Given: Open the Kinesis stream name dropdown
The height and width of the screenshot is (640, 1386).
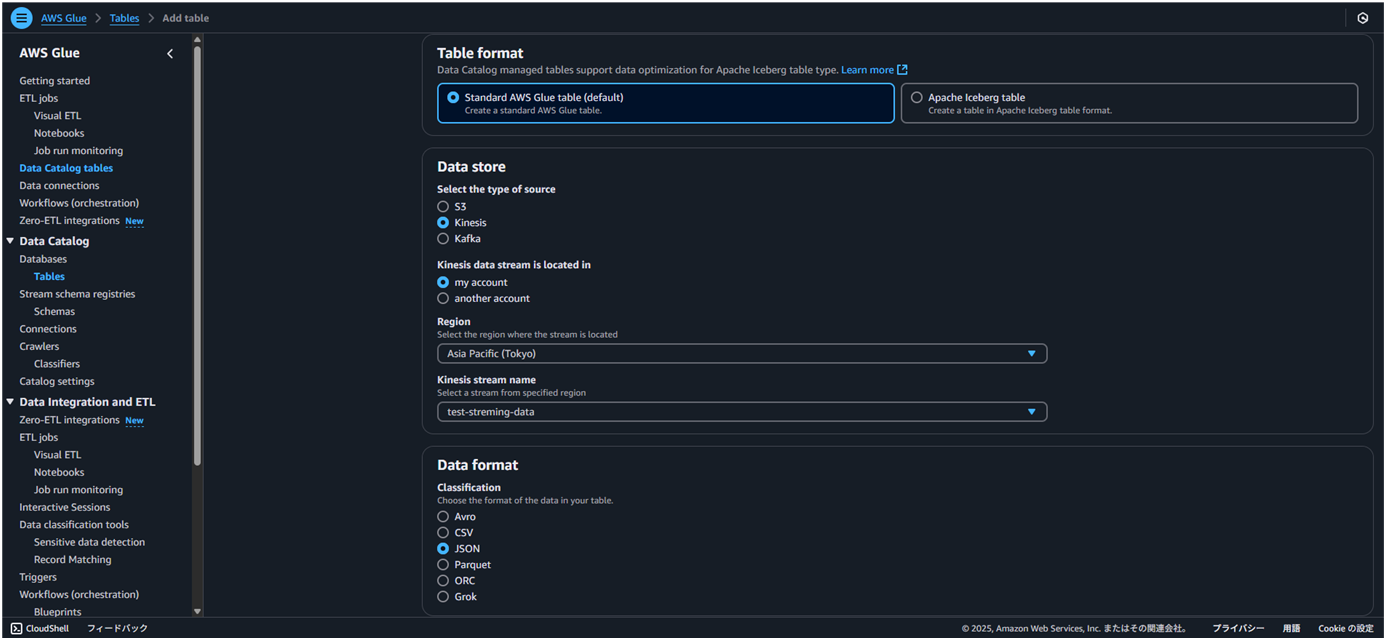Looking at the screenshot, I should (742, 412).
